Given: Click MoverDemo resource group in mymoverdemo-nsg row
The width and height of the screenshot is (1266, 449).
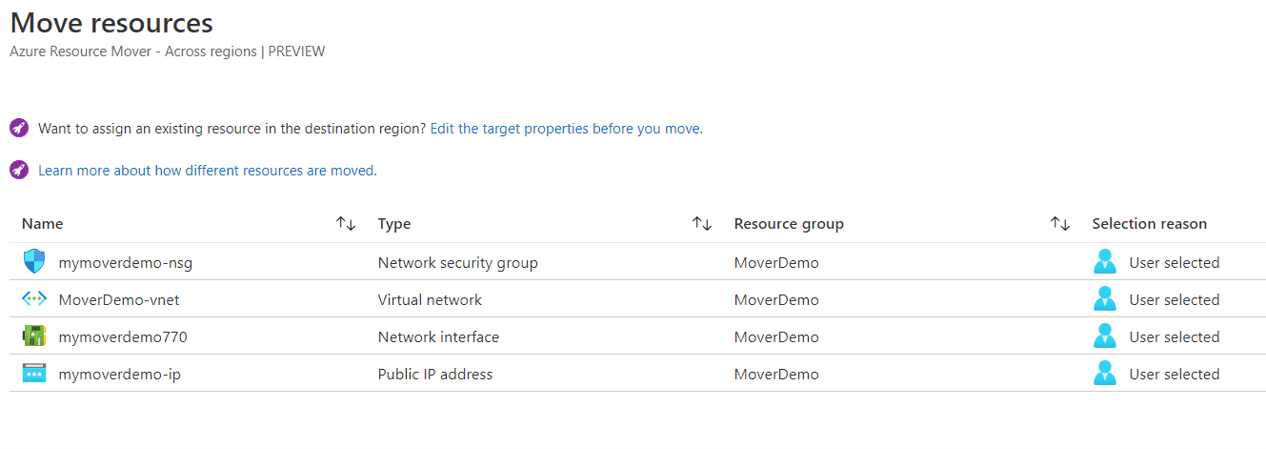Looking at the screenshot, I should point(776,263).
